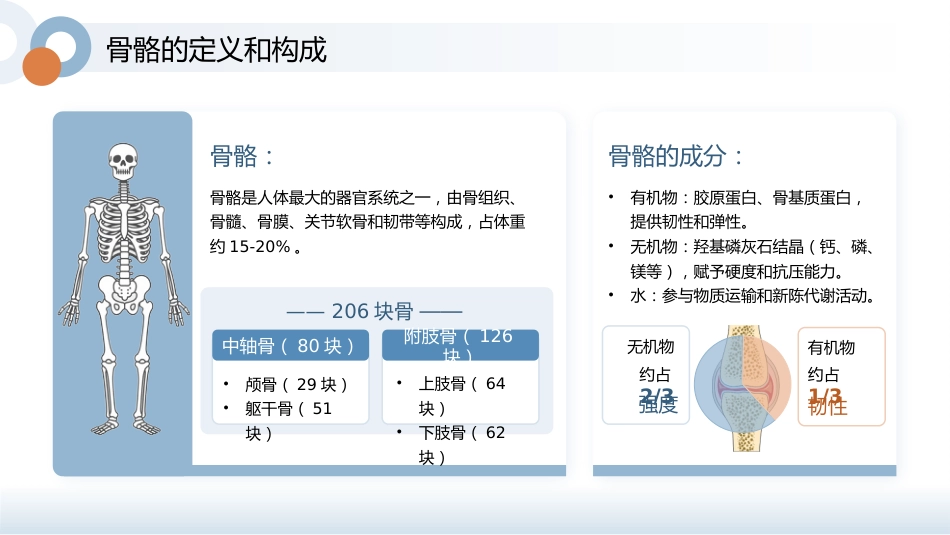
Task: Click the heading 骨骼的成分：
Action: (x=676, y=156)
